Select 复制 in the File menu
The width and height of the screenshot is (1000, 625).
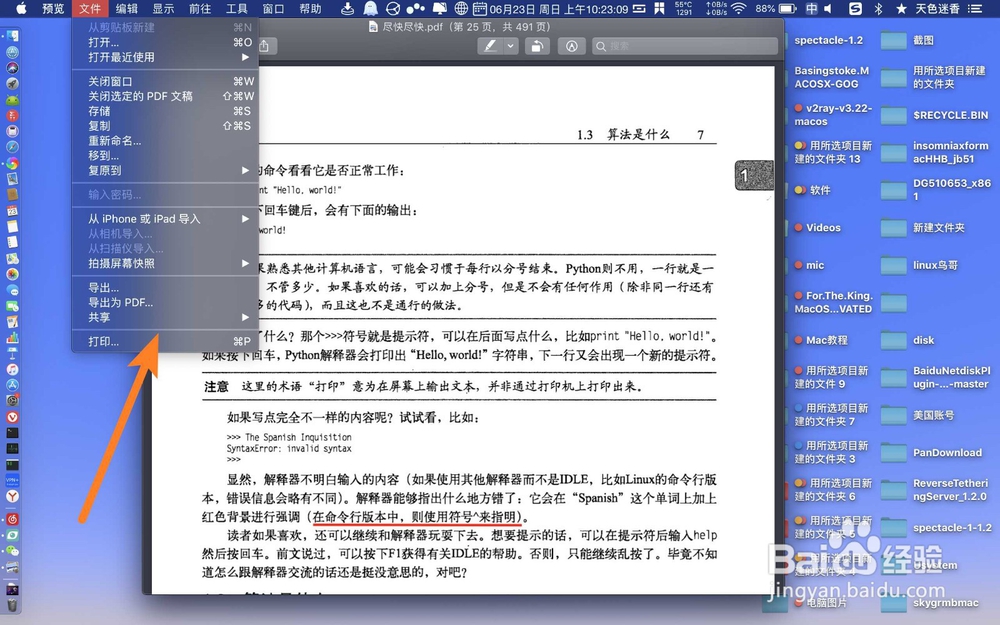click(165, 126)
